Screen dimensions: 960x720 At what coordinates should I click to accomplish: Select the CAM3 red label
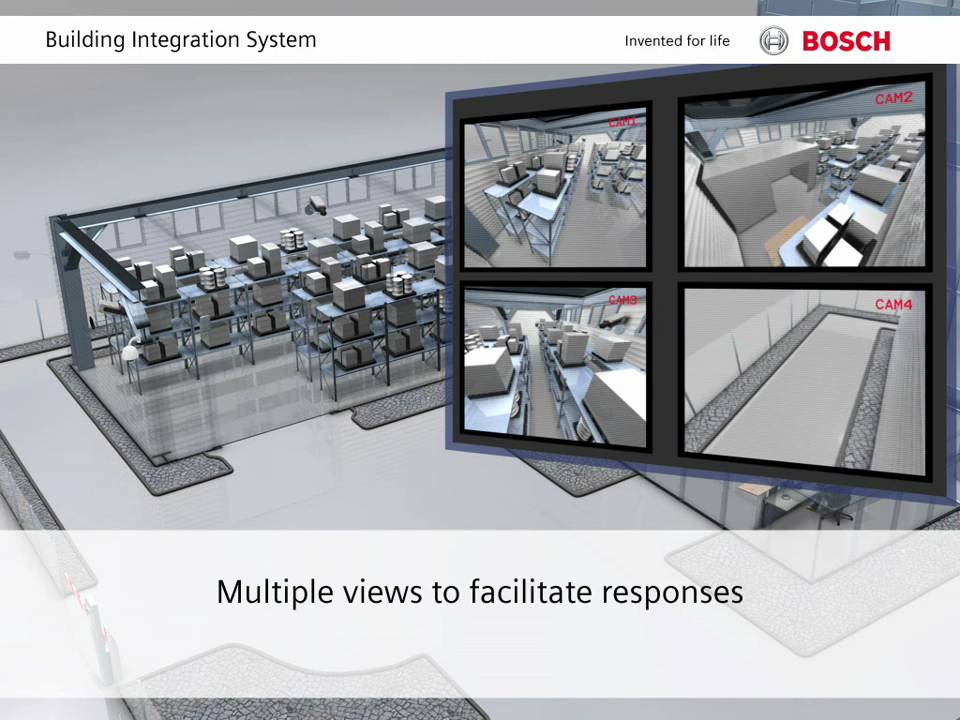pyautogui.click(x=623, y=299)
